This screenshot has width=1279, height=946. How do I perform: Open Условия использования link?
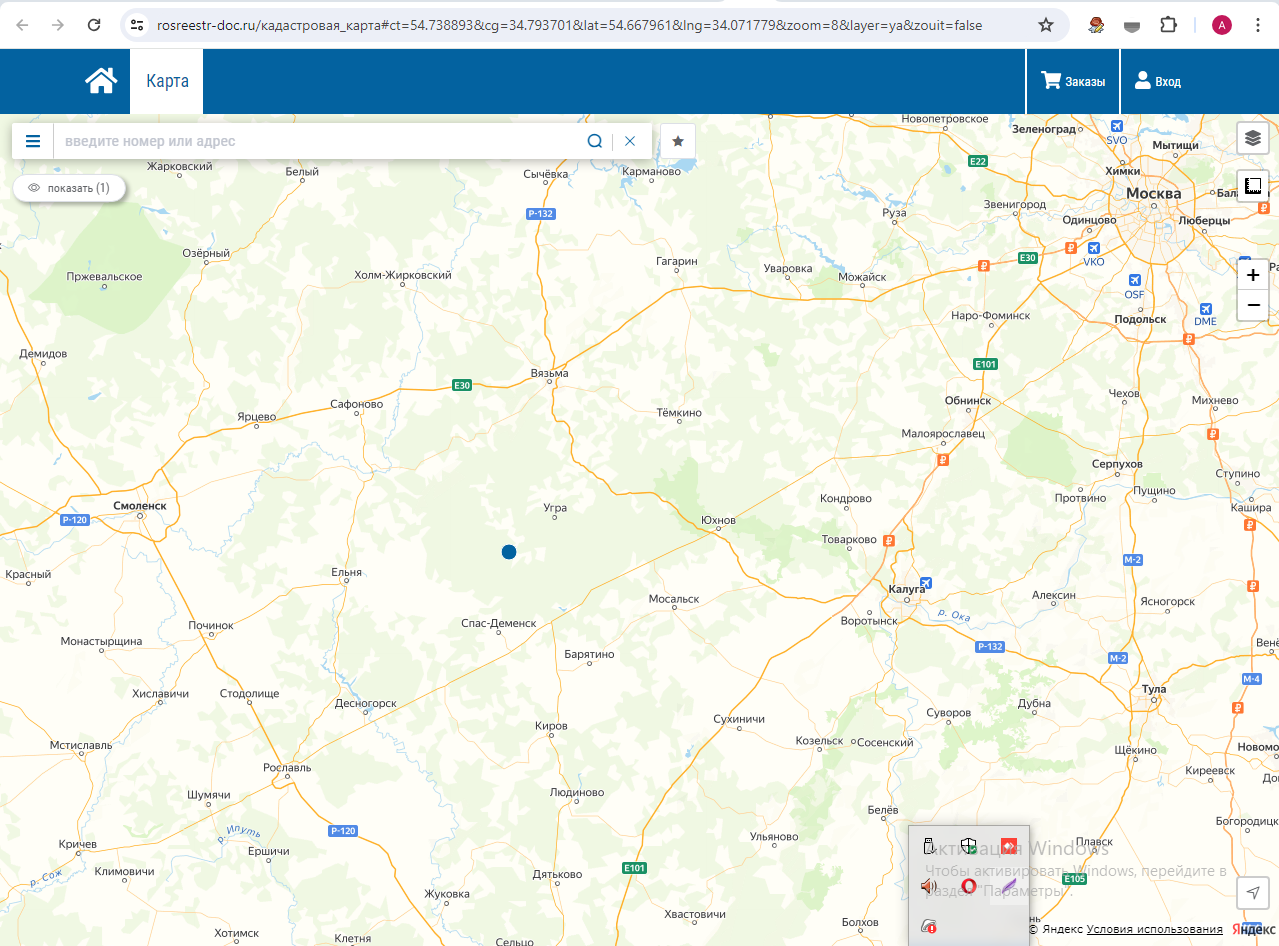tap(1155, 929)
